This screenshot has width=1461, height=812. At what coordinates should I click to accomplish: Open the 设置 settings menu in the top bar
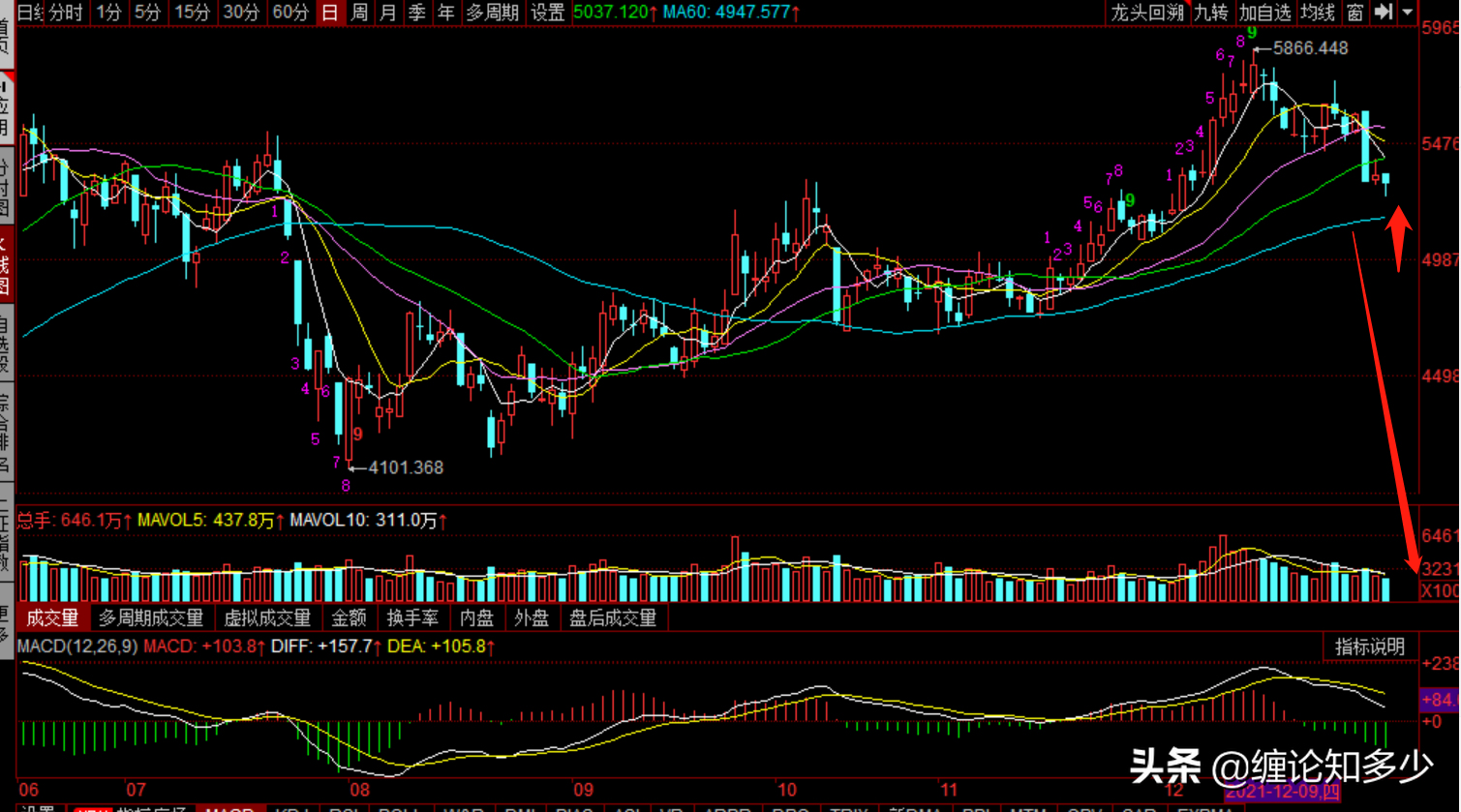tap(548, 13)
